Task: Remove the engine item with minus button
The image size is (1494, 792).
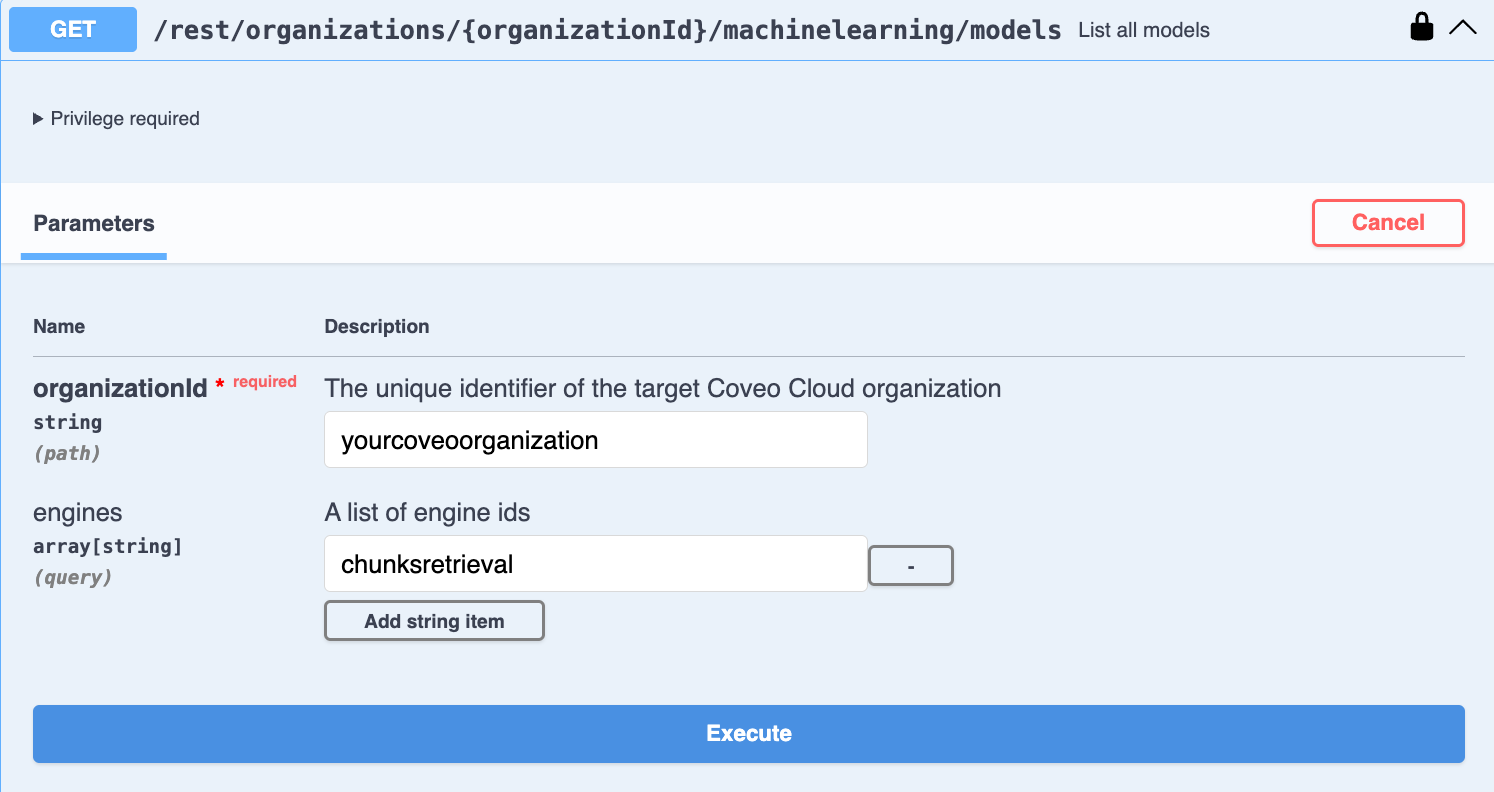Action: tap(910, 565)
